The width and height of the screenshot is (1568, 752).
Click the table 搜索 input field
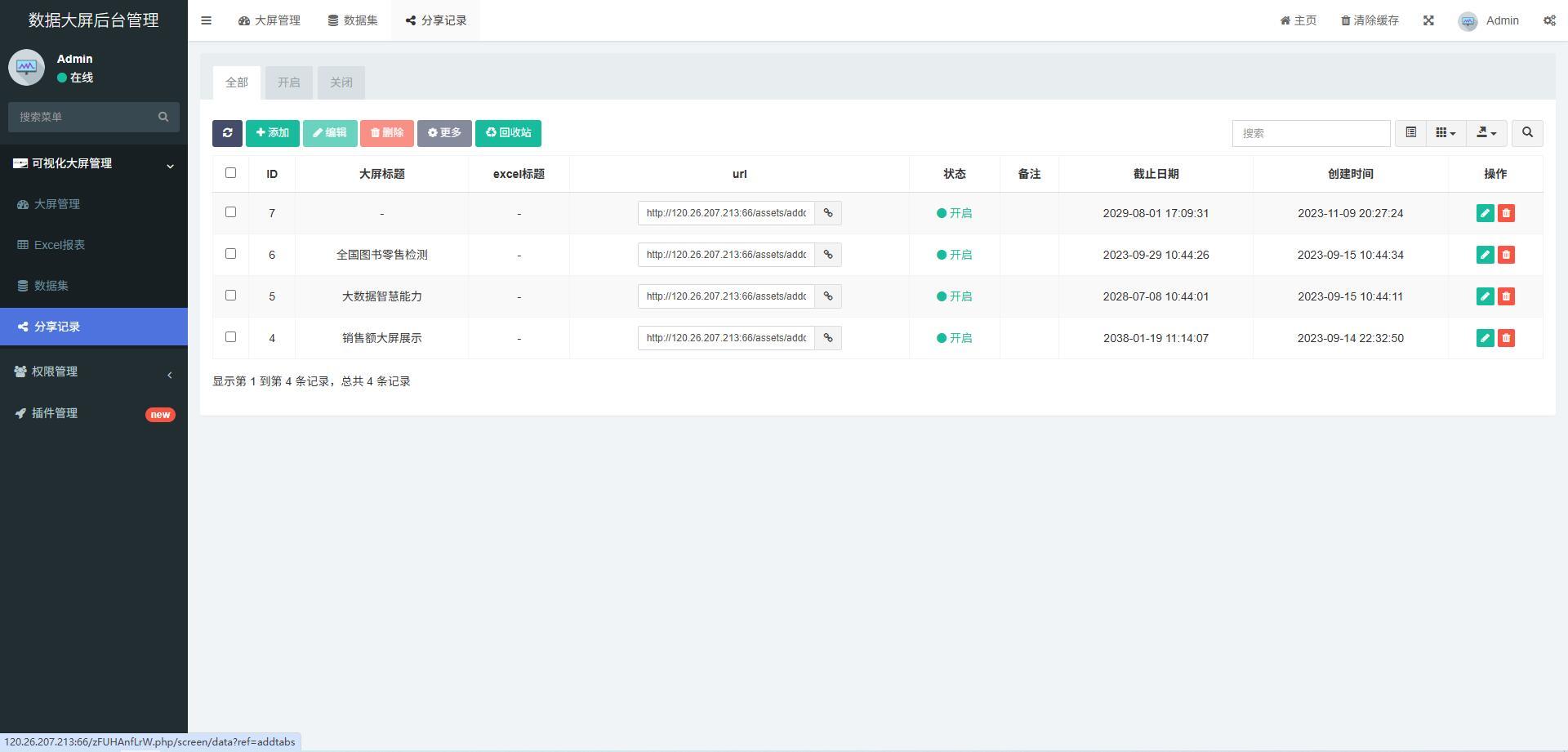click(1311, 133)
